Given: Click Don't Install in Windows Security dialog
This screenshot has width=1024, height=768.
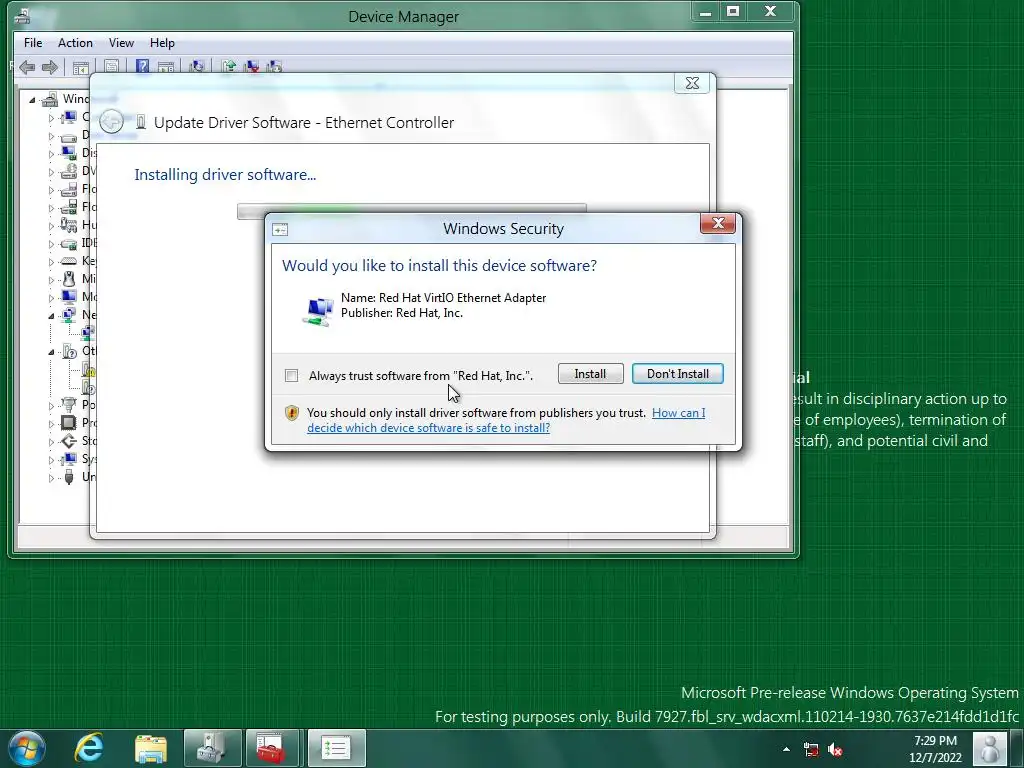Looking at the screenshot, I should pyautogui.click(x=677, y=374).
